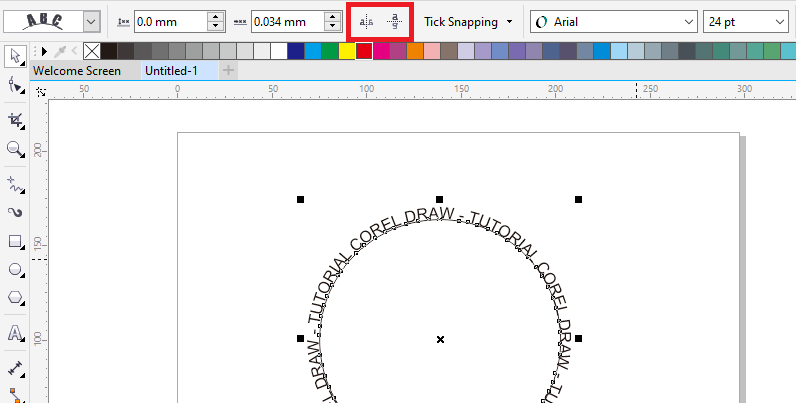
Task: Click the top-left selection handle
Action: [x=301, y=199]
